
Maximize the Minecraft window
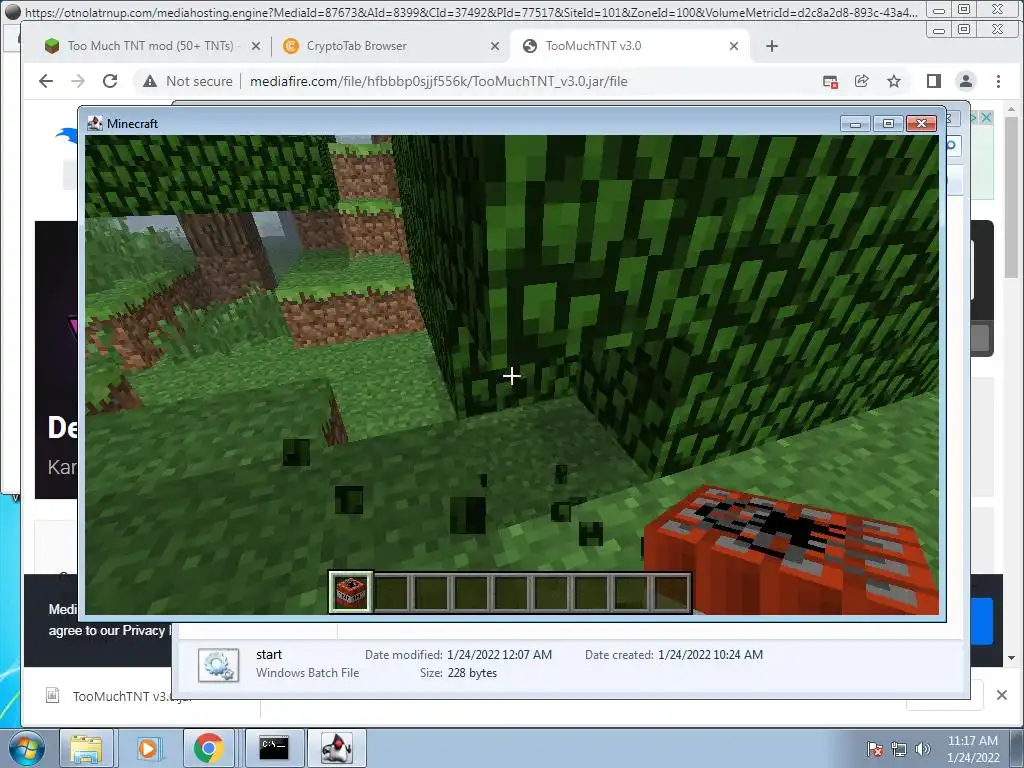click(x=888, y=123)
